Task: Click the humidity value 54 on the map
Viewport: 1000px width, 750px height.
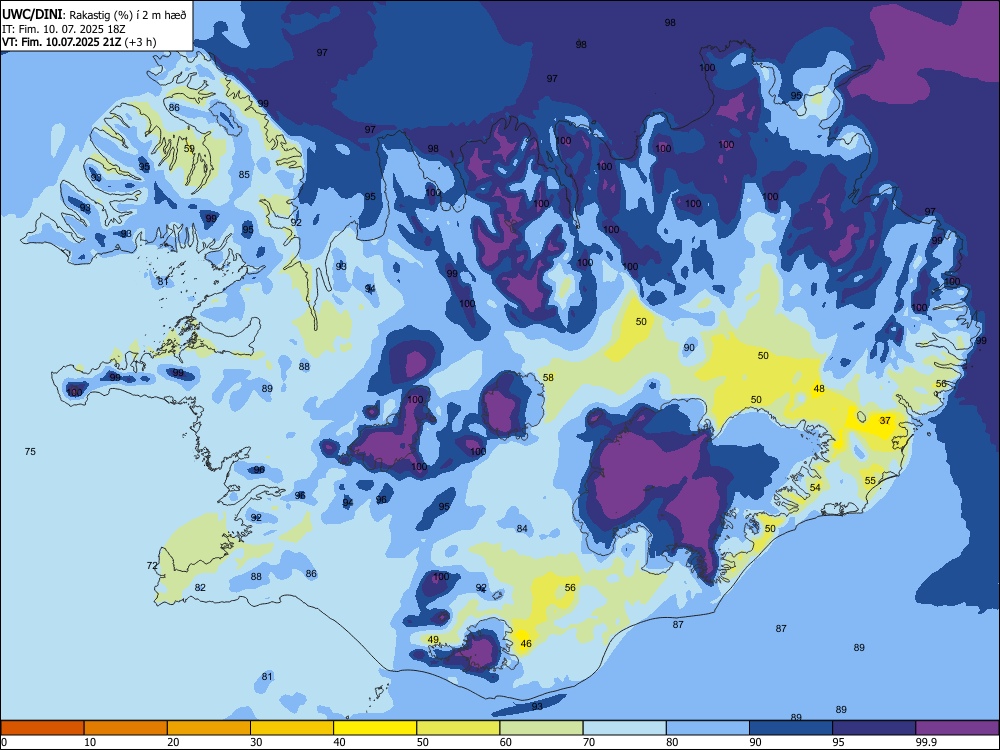Action: (x=815, y=487)
